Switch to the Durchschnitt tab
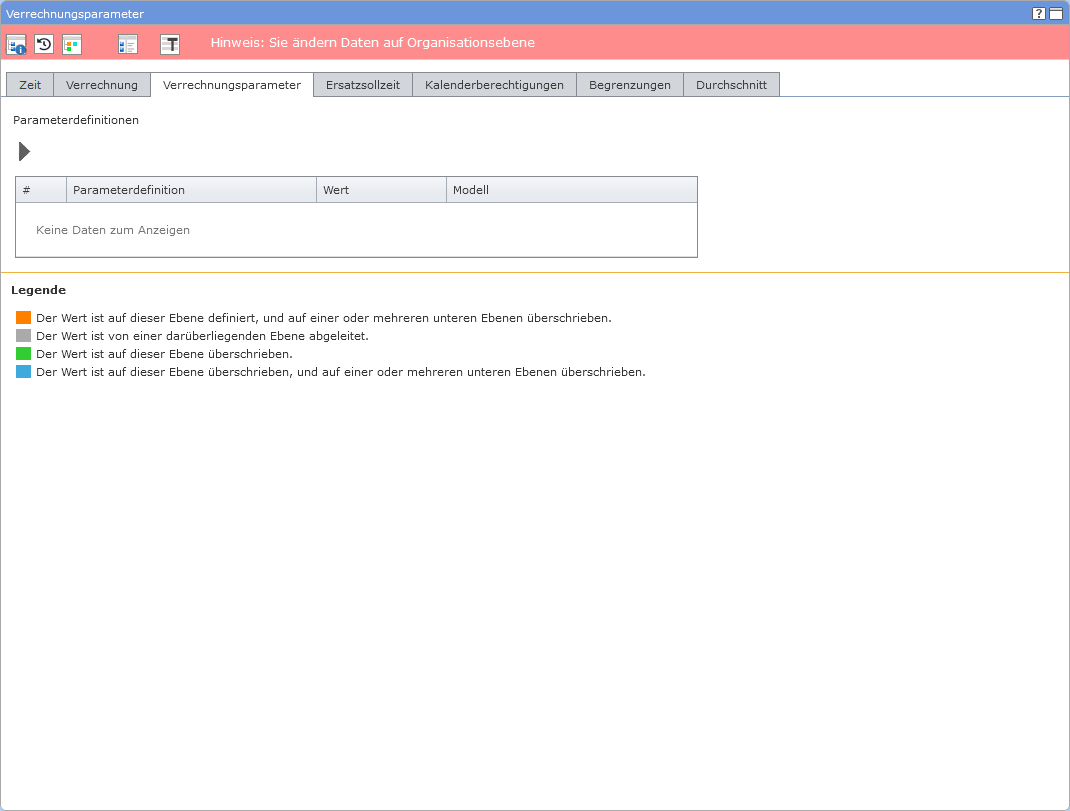The image size is (1070, 811). click(x=731, y=85)
